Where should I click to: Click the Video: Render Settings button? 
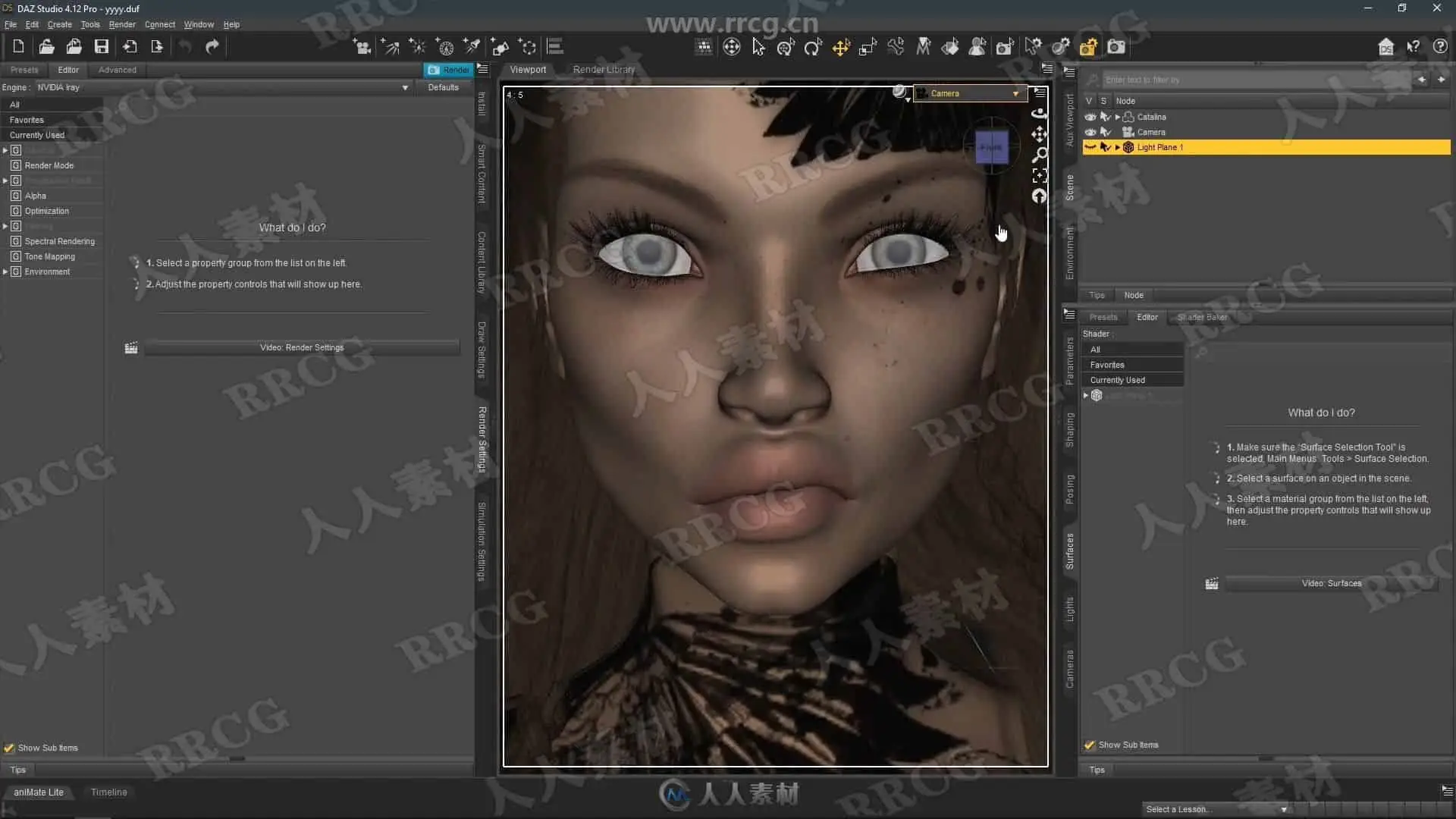point(301,347)
